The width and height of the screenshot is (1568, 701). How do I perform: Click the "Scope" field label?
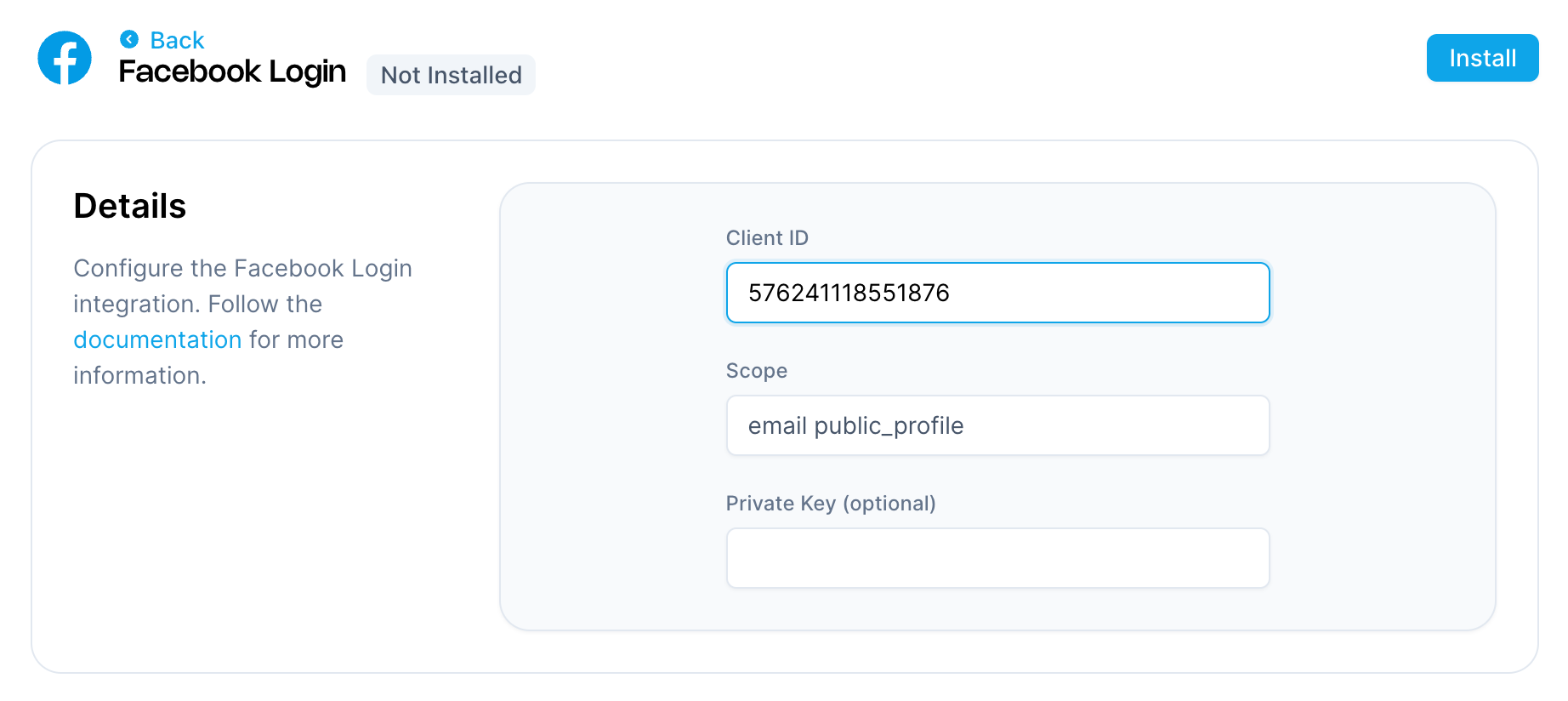pyautogui.click(x=757, y=371)
